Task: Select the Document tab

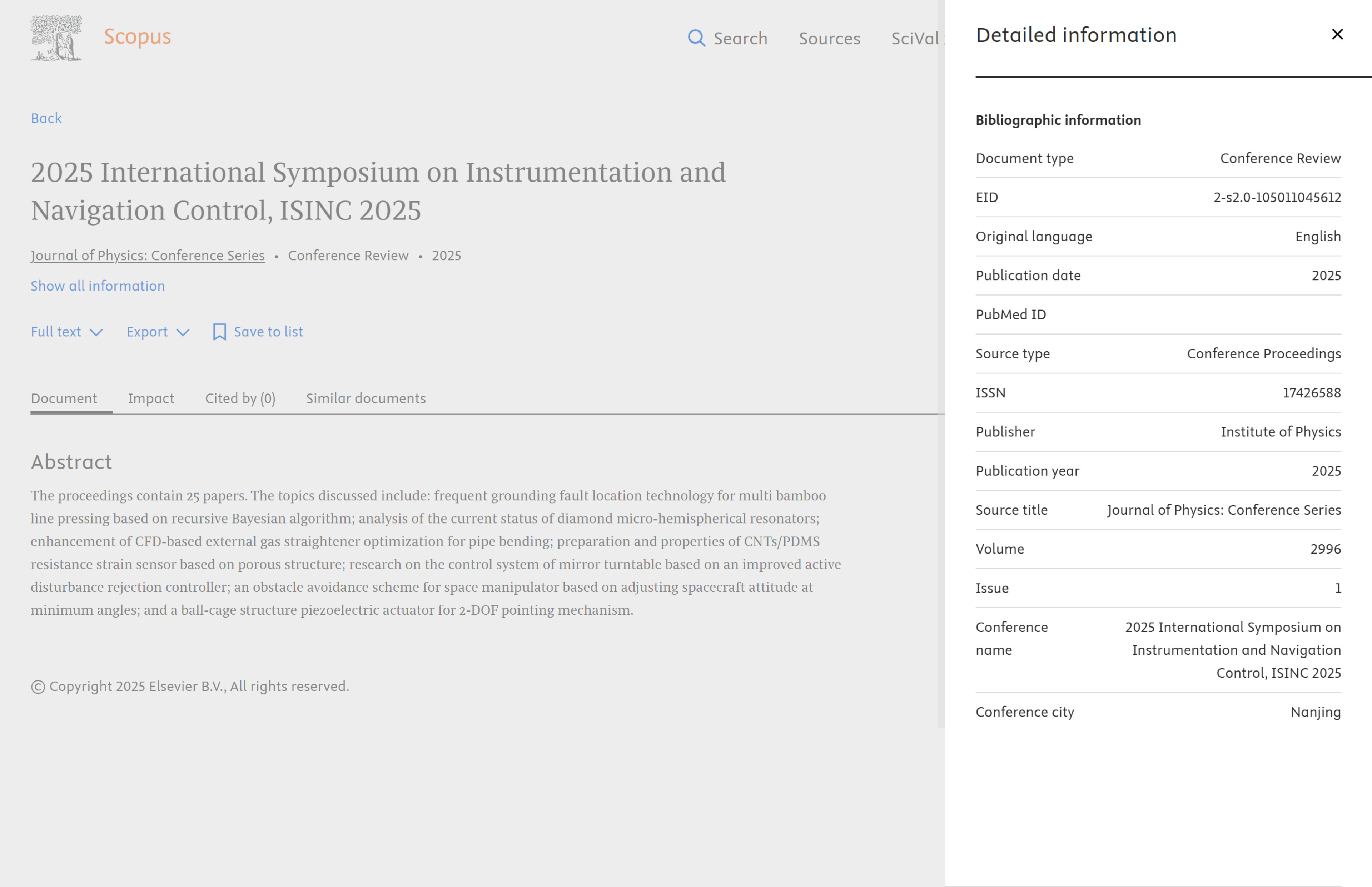Action: [64, 398]
